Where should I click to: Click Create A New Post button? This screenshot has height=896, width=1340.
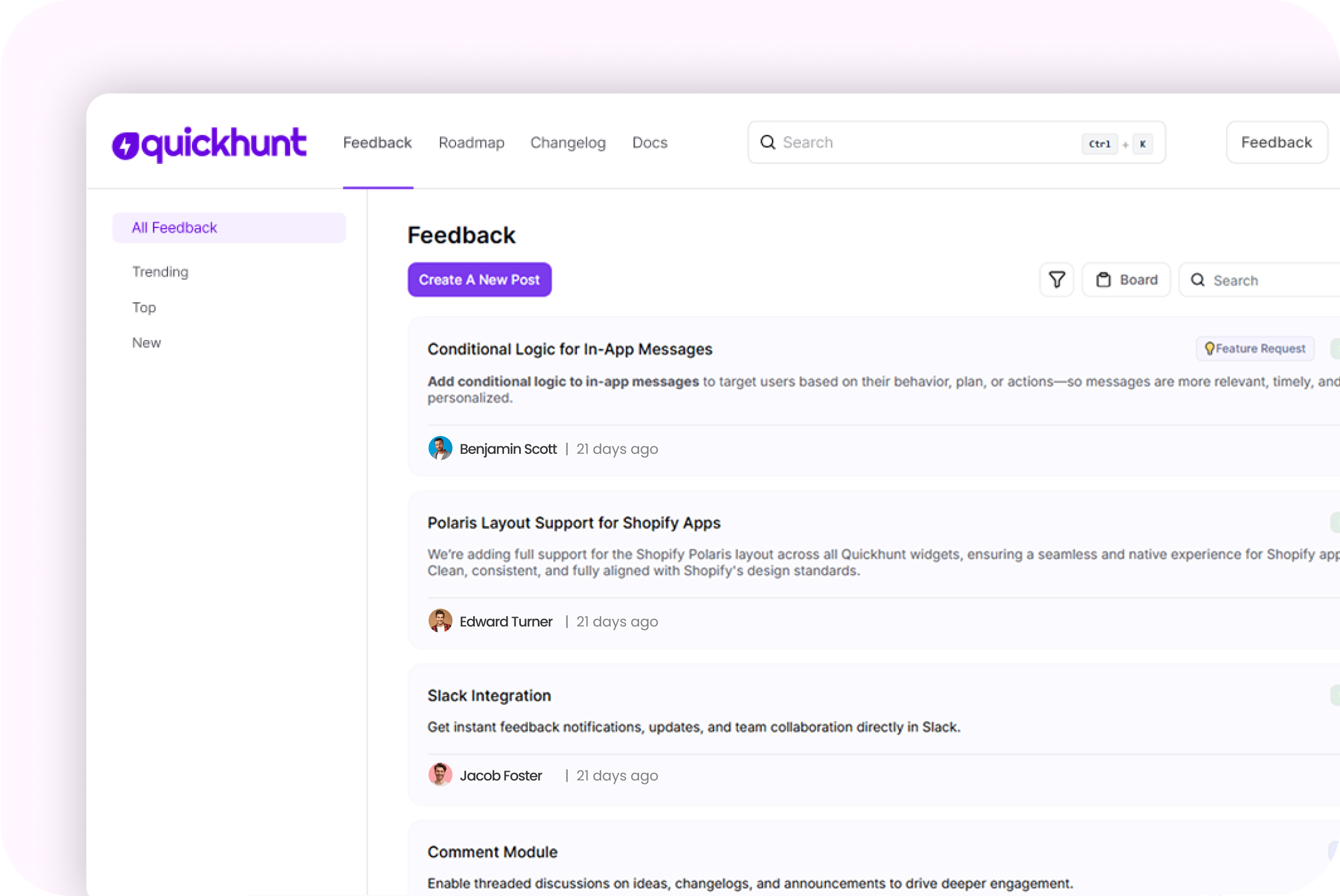click(480, 279)
